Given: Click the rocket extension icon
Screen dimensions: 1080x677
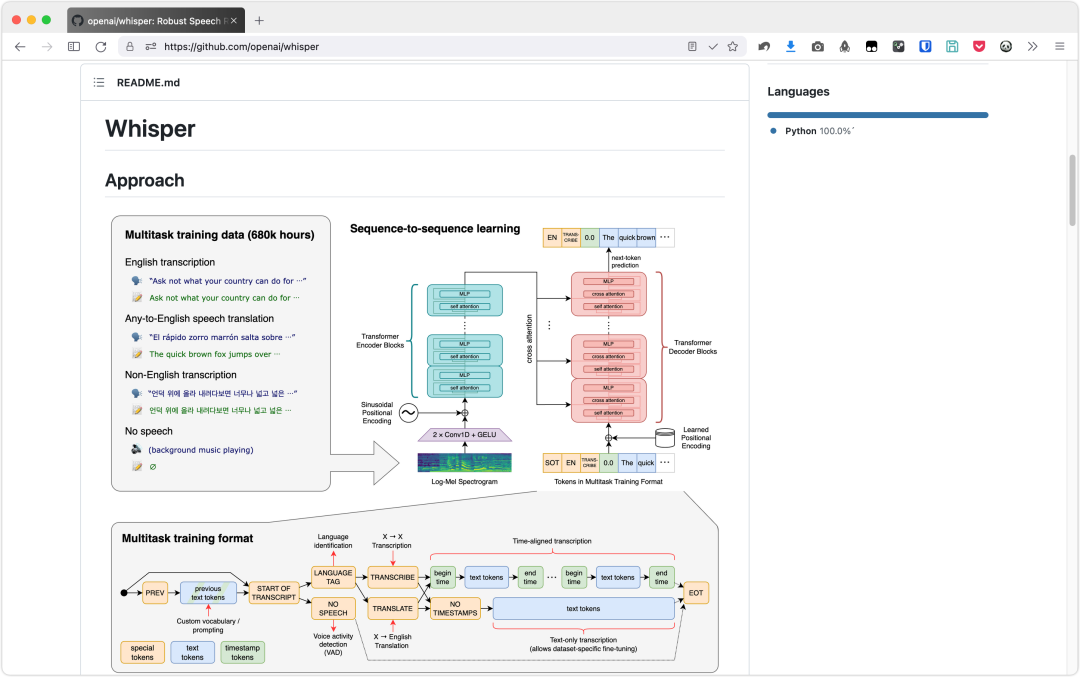Looking at the screenshot, I should tap(845, 46).
